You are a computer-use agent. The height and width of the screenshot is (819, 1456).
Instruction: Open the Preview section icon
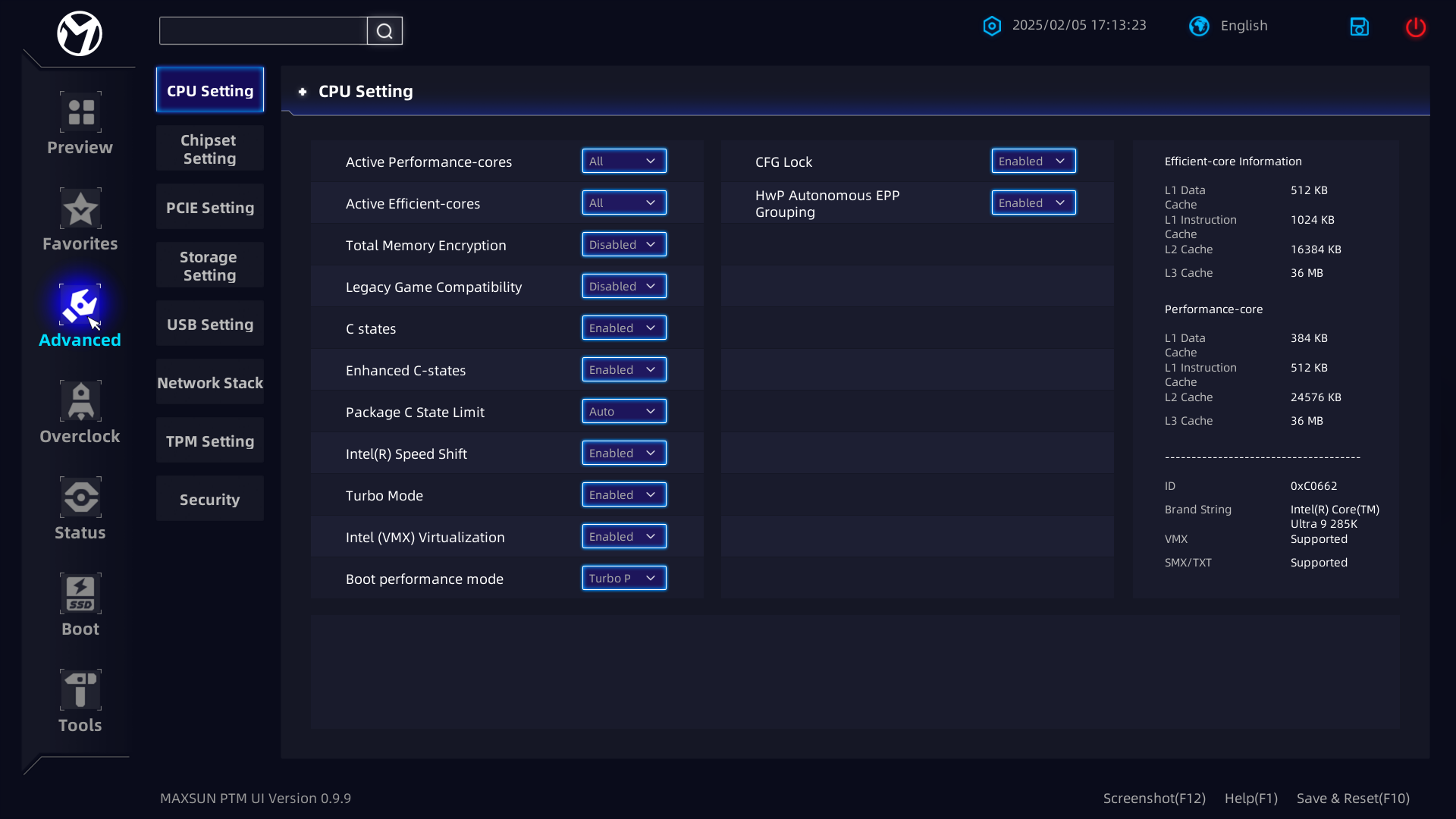tap(80, 112)
